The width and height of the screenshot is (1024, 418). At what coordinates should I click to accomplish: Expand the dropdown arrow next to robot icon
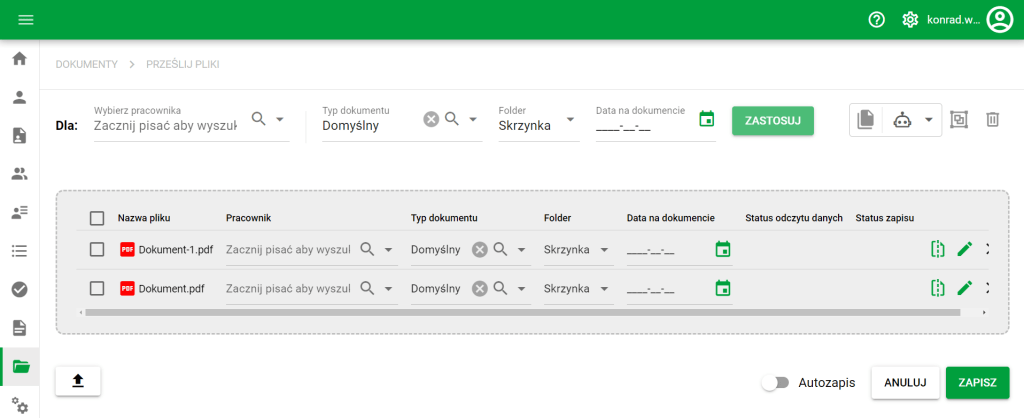pos(929,120)
